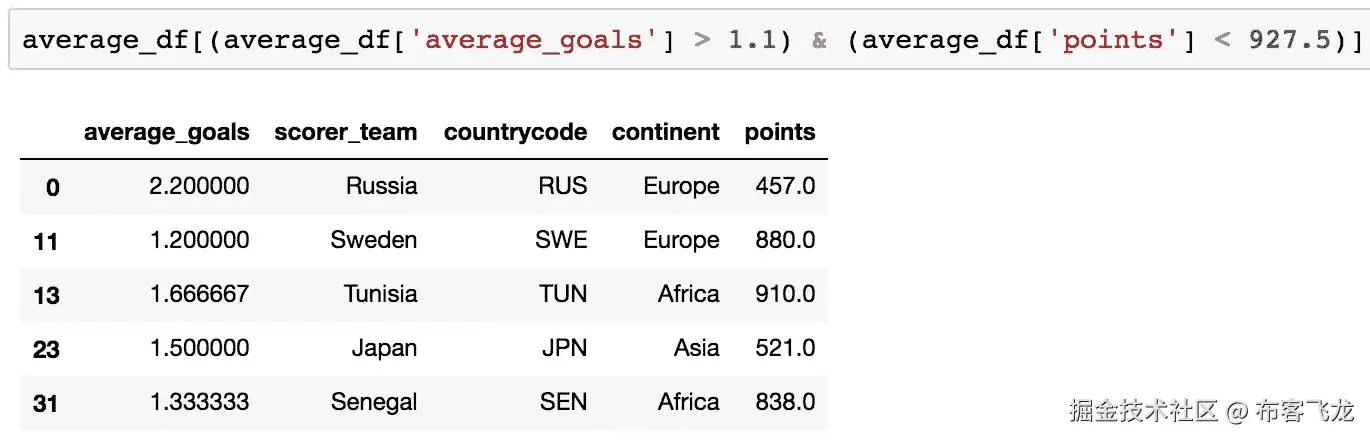
Task: Select the scorer_team column header
Action: (x=345, y=132)
